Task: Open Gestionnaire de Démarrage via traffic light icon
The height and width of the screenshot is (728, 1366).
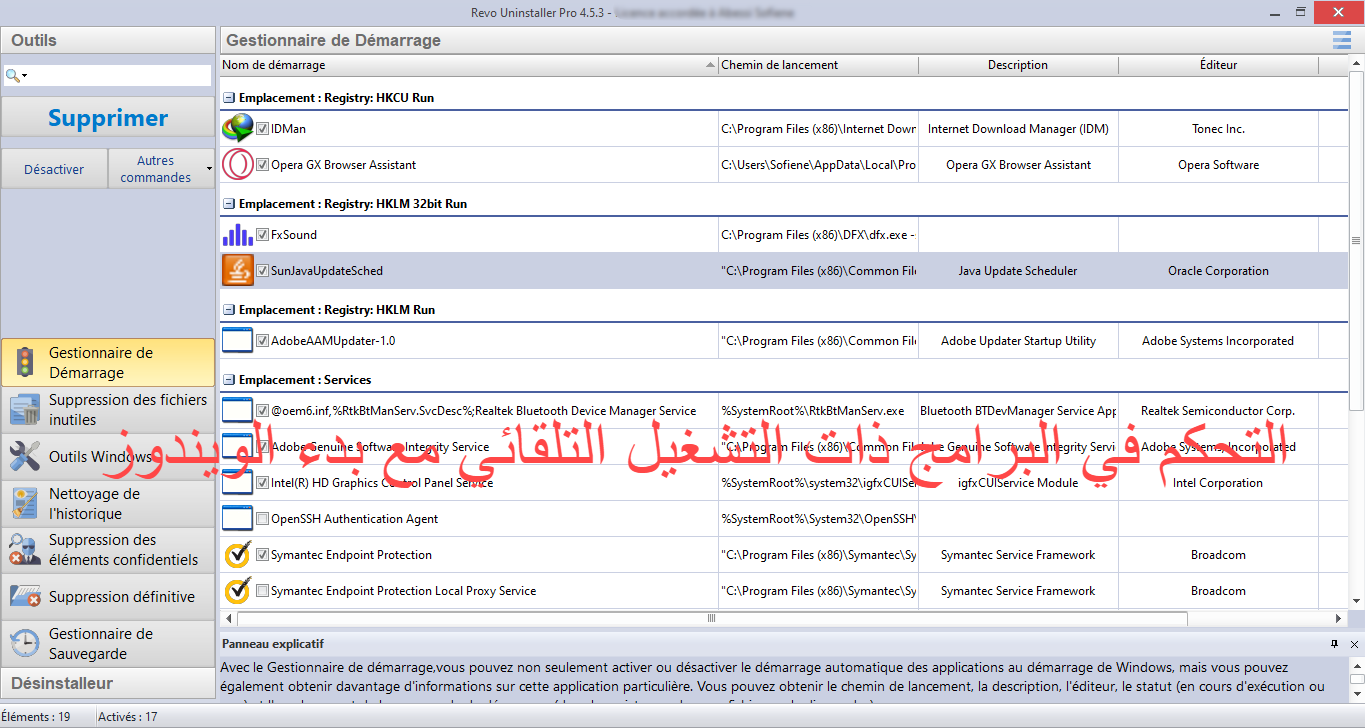Action: click(24, 362)
